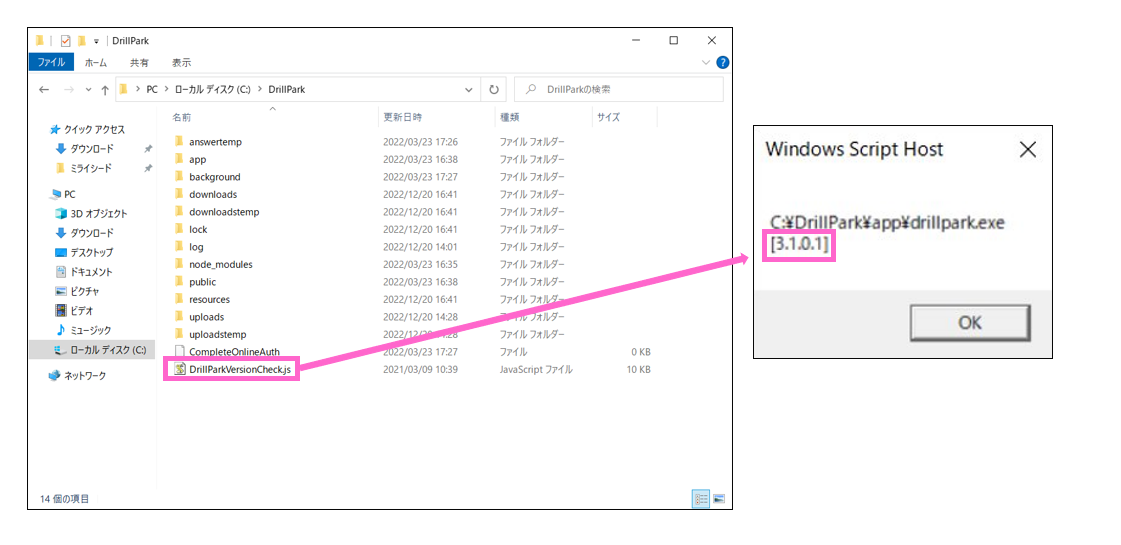Click the DrillParkVersionCheck.js script file icon
Screen dimensions: 1121x545
point(180,369)
